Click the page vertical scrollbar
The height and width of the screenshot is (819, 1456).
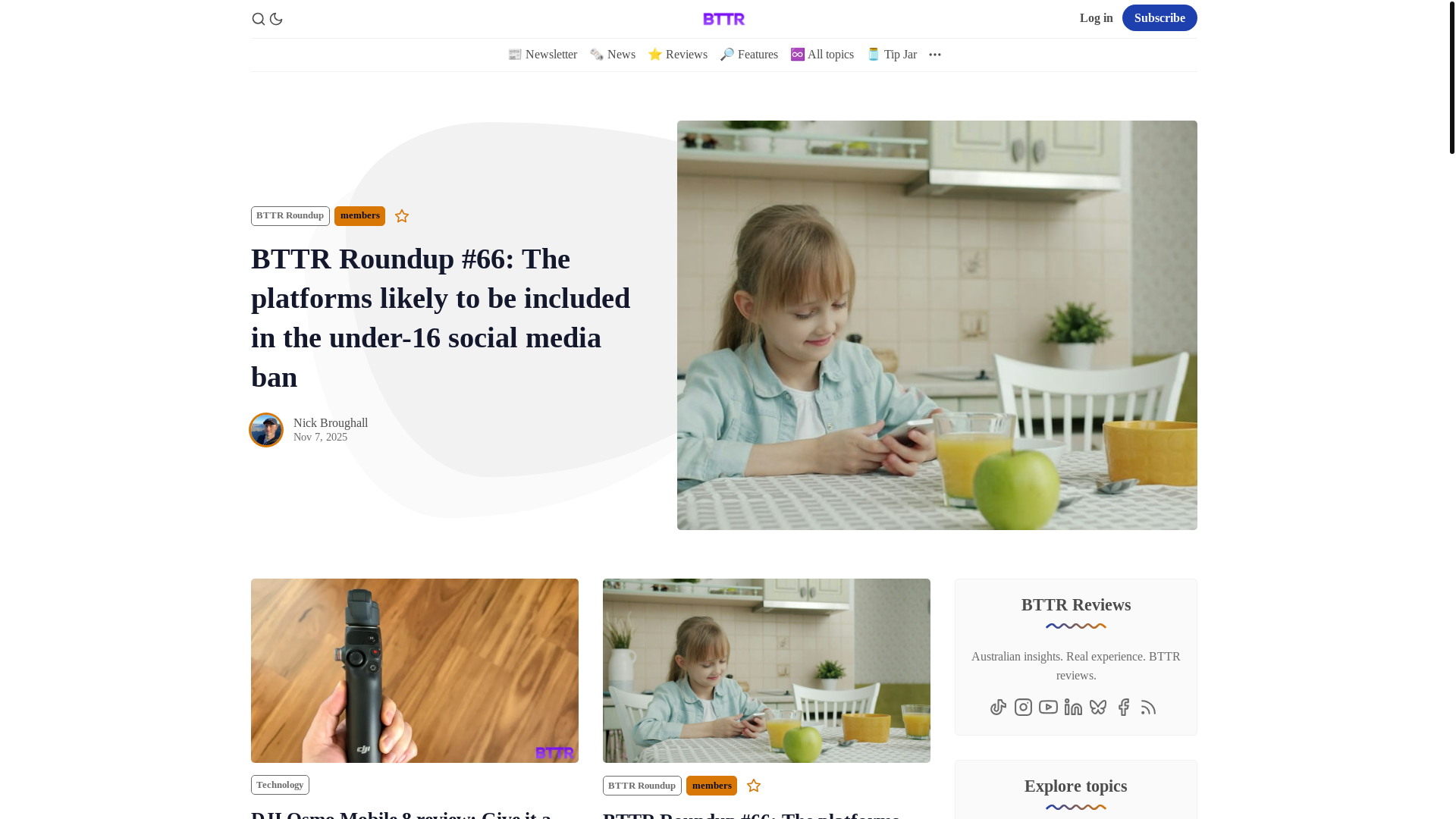tap(1451, 409)
